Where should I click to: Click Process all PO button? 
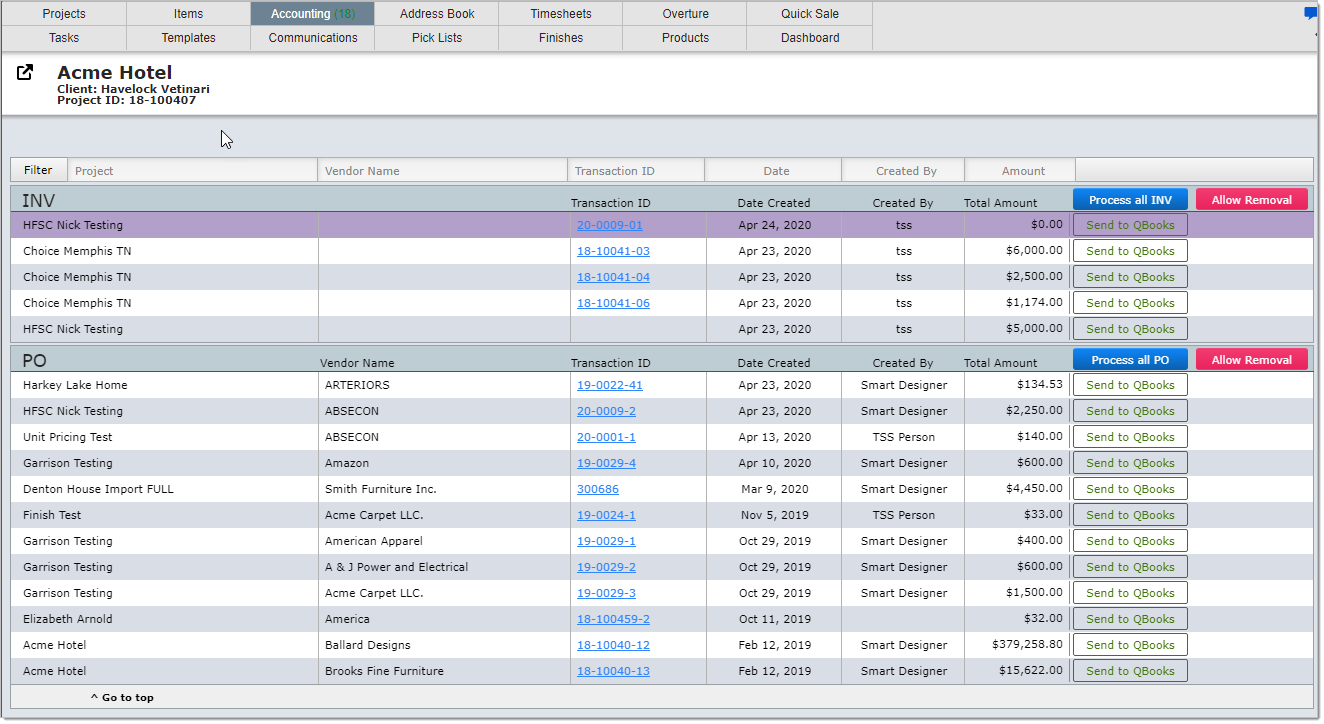point(1130,360)
